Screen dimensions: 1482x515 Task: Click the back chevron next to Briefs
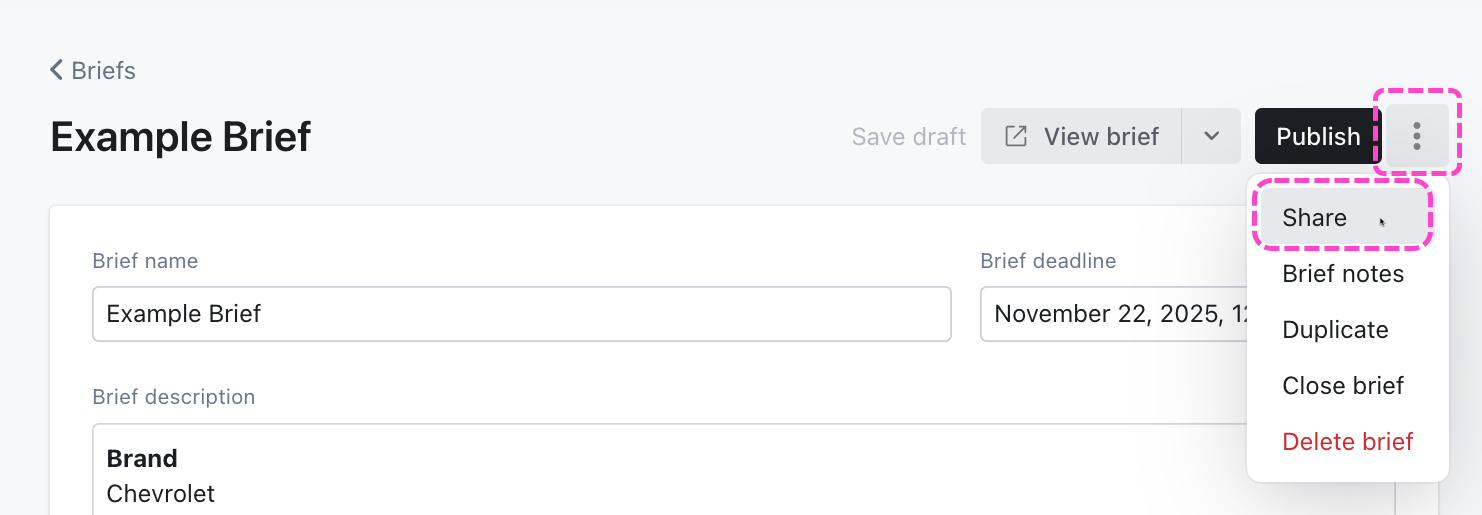point(57,71)
